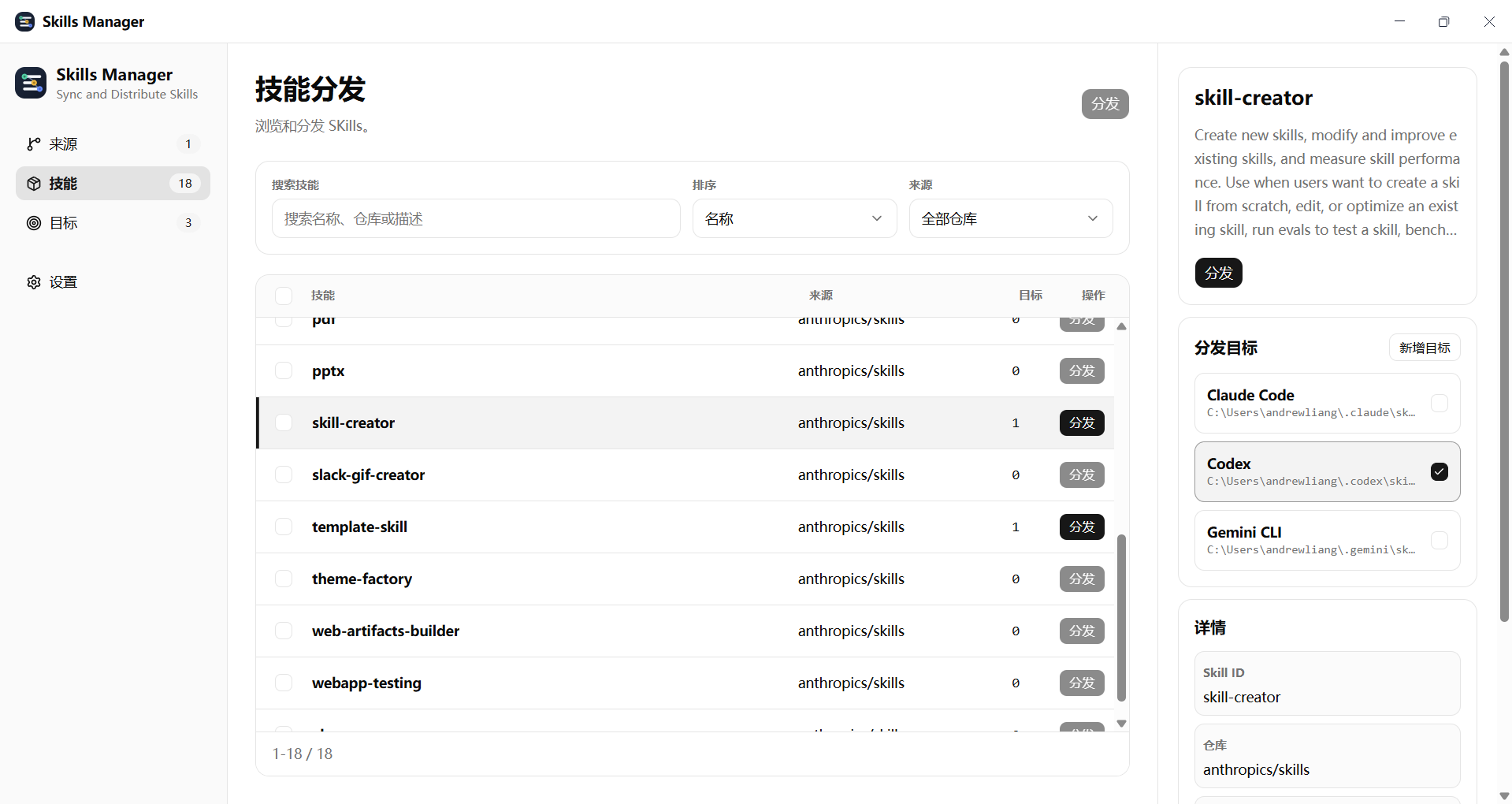Check the skill-creator row checkbox
The width and height of the screenshot is (1512, 804).
pyautogui.click(x=284, y=422)
